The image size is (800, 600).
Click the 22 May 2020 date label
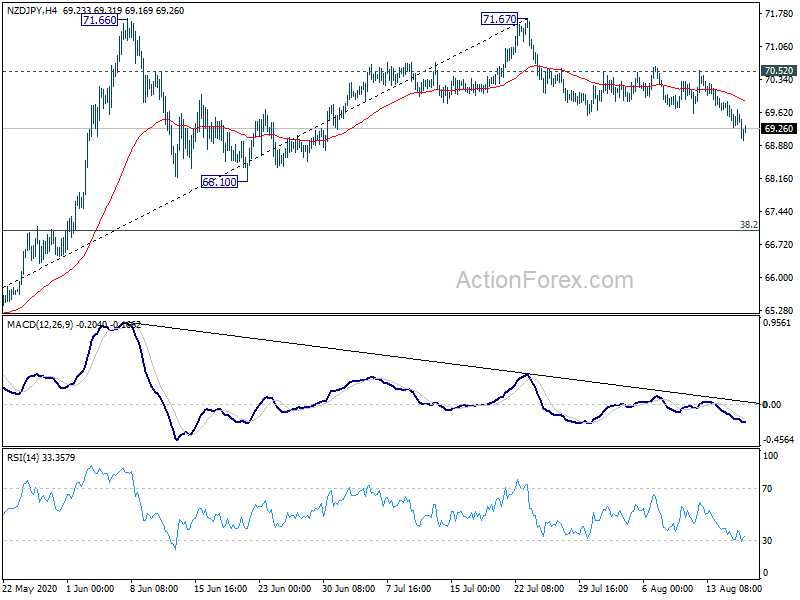30,588
